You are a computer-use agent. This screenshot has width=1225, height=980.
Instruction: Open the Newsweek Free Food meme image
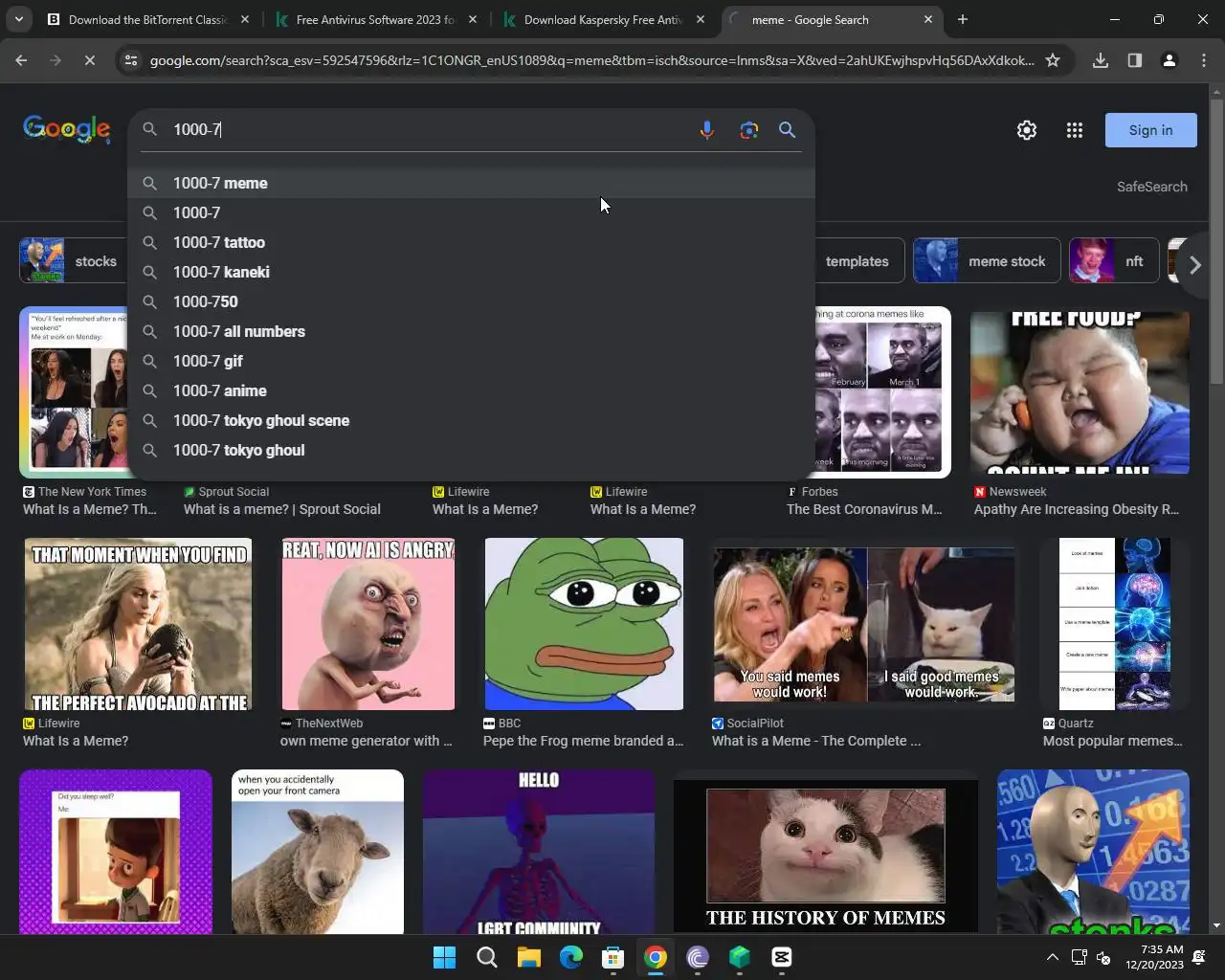tap(1080, 392)
